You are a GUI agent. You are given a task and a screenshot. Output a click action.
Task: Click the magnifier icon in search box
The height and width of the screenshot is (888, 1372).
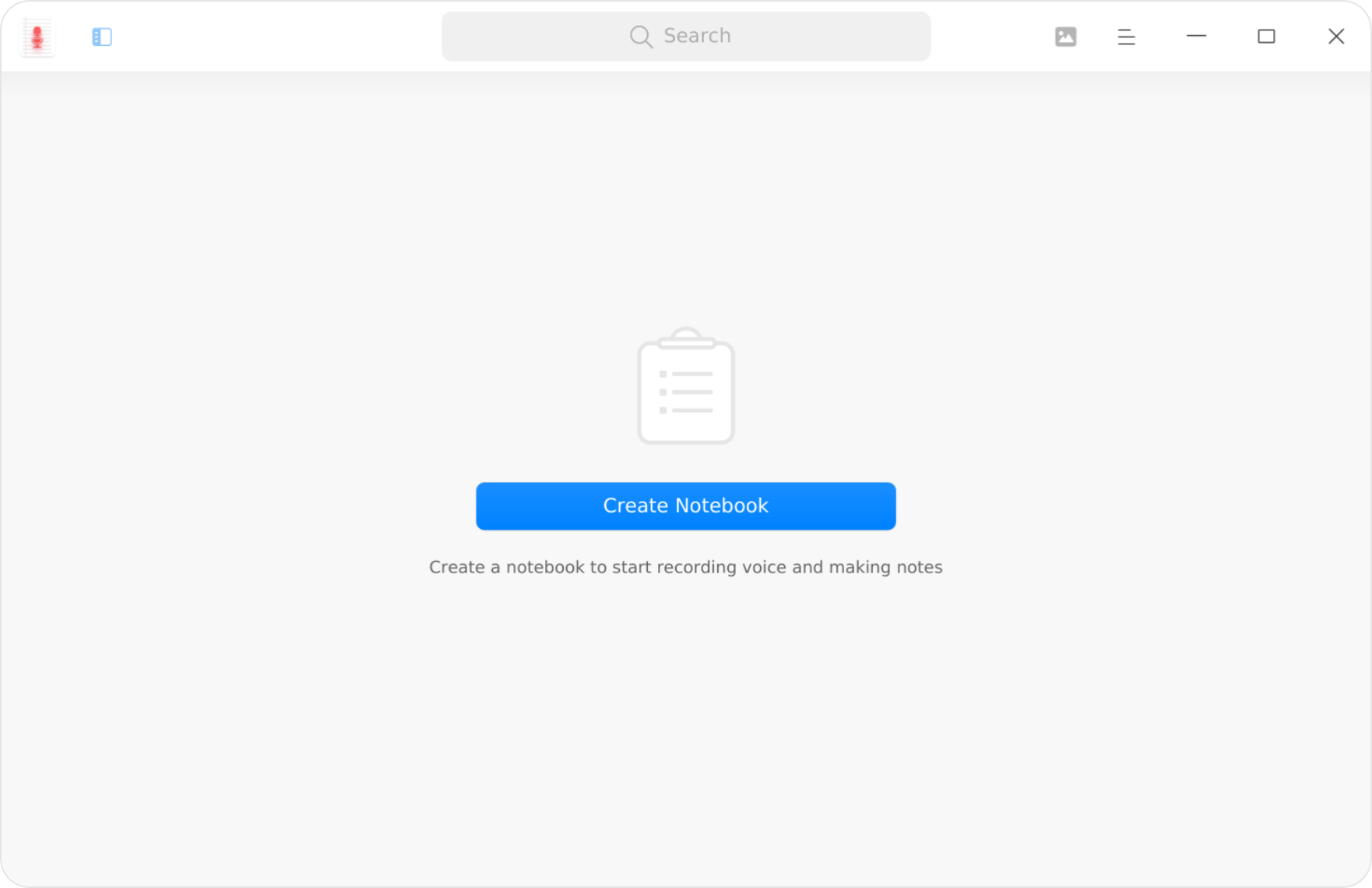[641, 37]
